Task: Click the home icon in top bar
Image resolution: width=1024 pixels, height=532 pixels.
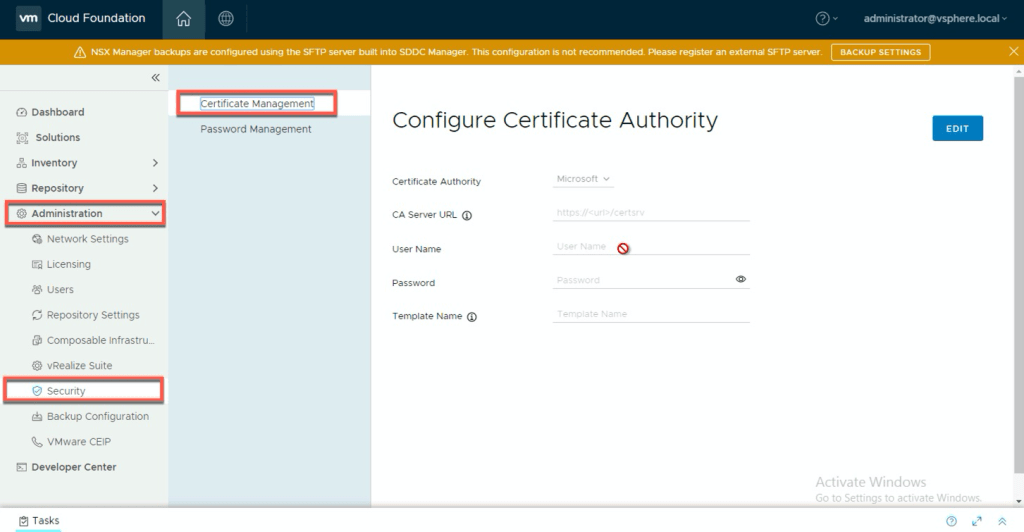Action: coord(183,18)
